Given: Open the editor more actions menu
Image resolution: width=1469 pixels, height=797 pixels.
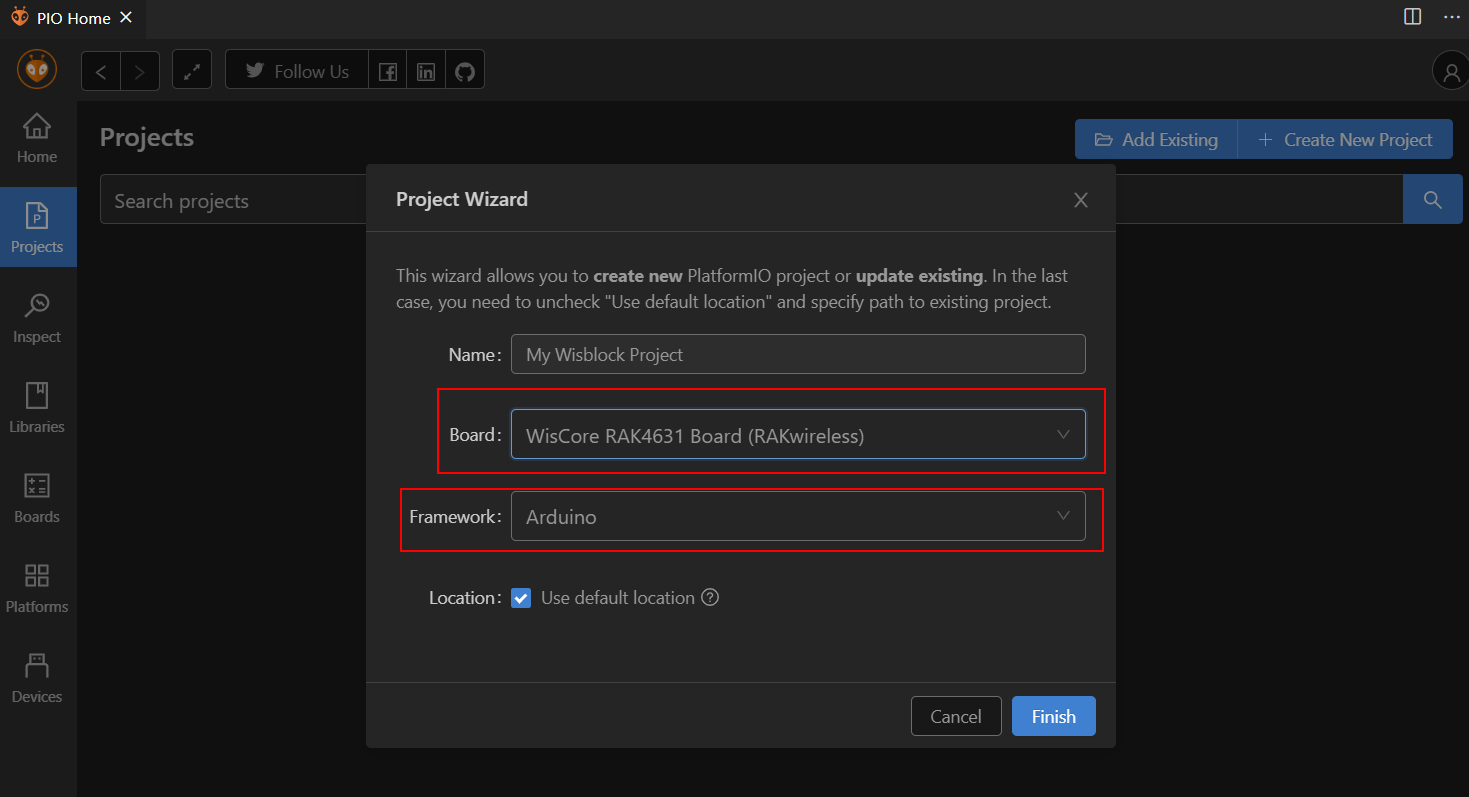Looking at the screenshot, I should (x=1451, y=17).
